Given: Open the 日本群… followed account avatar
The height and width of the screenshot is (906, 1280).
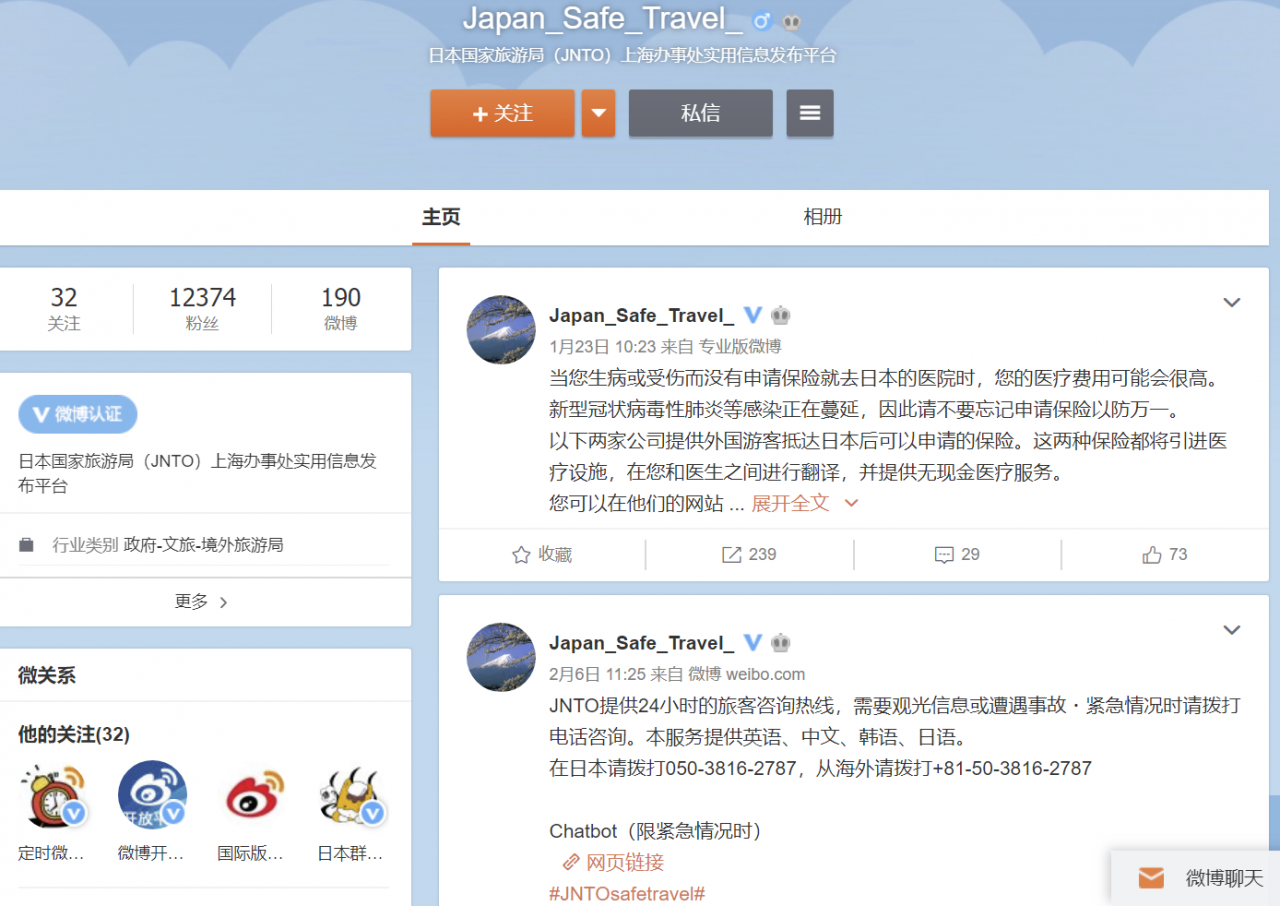Looking at the screenshot, I should [x=351, y=795].
